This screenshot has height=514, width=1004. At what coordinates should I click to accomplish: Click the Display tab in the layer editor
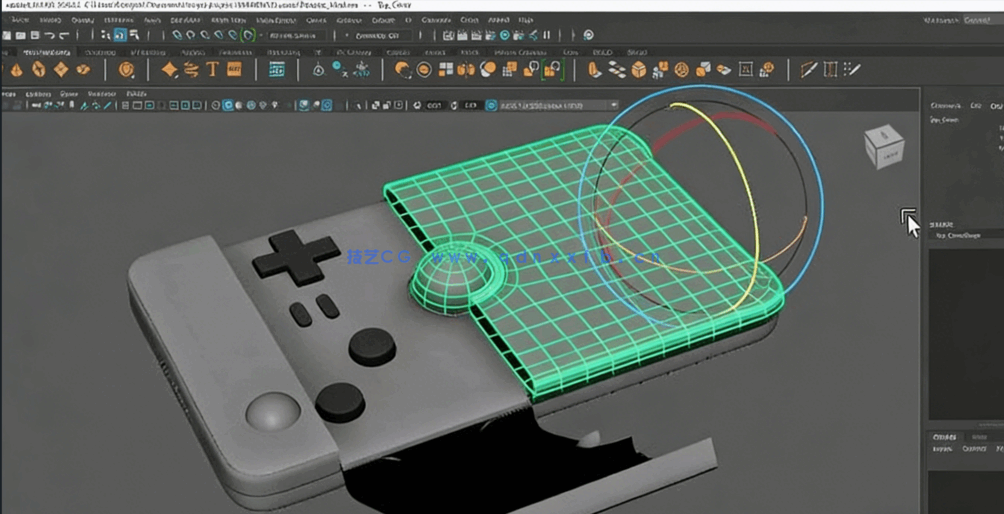pos(943,437)
